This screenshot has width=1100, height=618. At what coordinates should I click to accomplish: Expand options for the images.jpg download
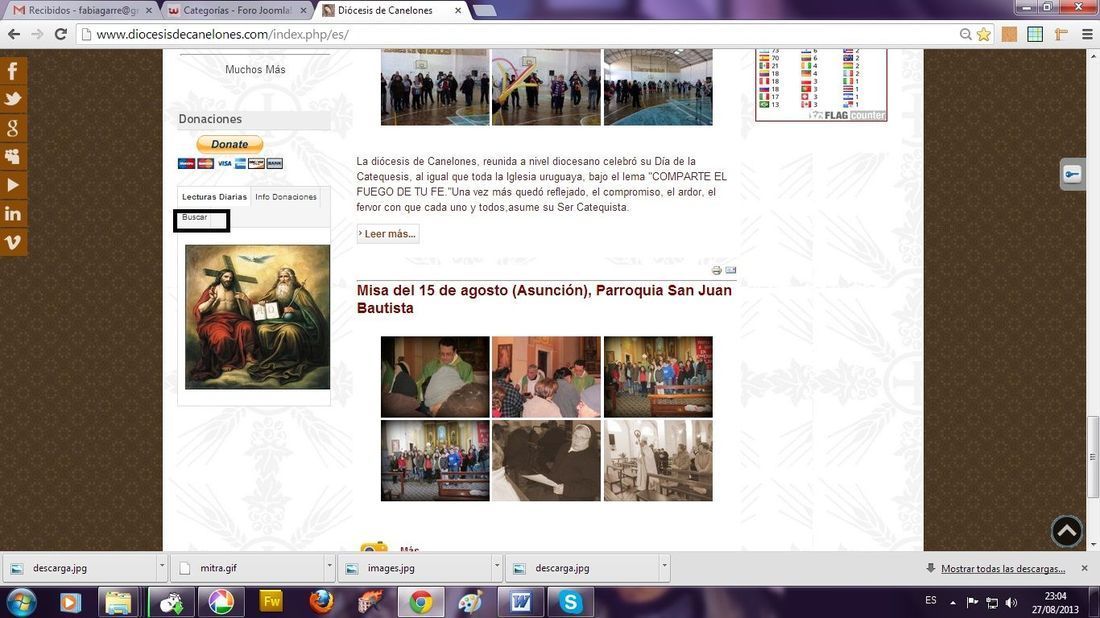[x=497, y=565]
